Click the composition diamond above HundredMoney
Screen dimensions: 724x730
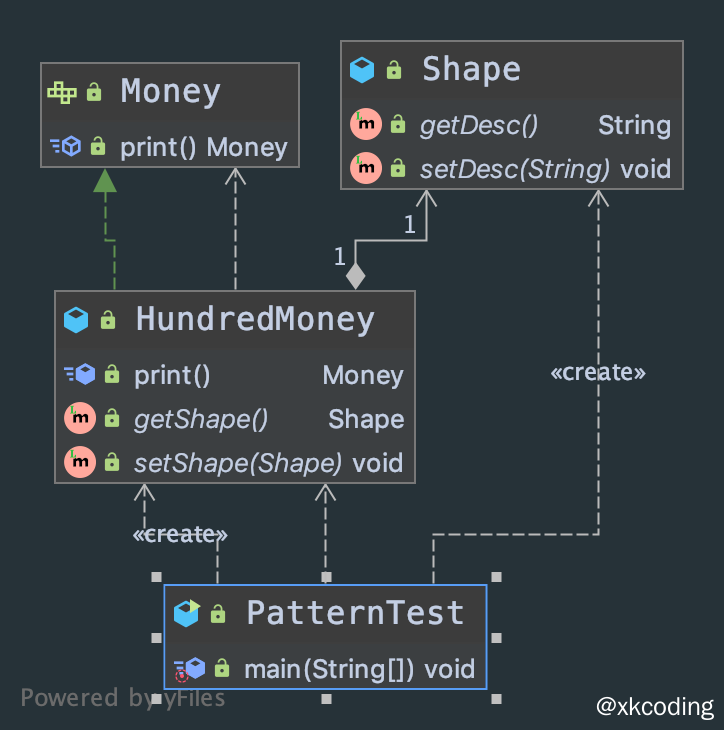(355, 274)
